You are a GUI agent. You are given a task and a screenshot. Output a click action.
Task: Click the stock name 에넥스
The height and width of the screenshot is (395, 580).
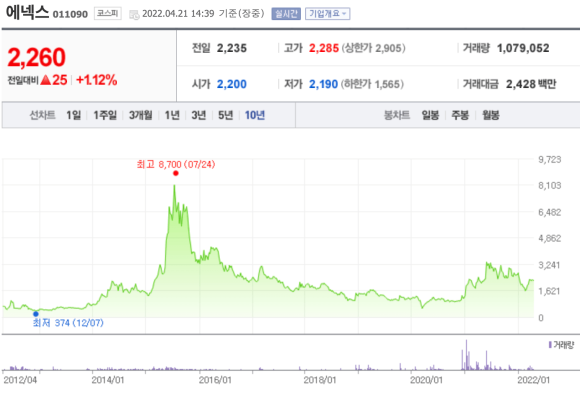coord(27,12)
